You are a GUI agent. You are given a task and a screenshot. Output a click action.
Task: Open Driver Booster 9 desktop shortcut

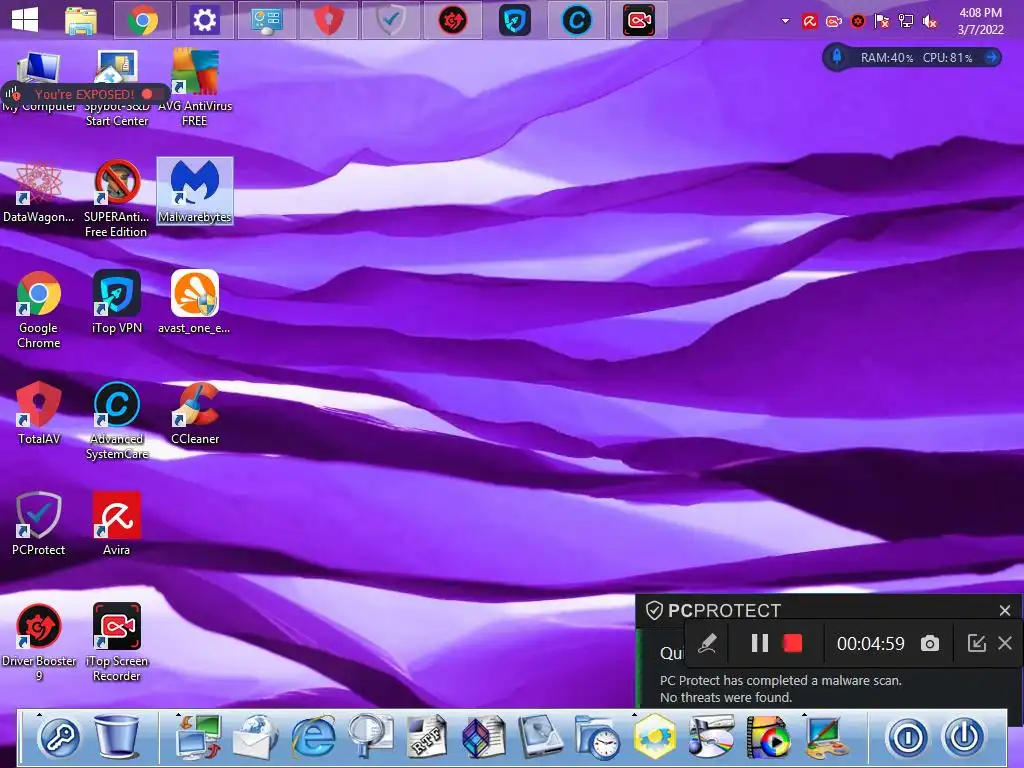39,643
